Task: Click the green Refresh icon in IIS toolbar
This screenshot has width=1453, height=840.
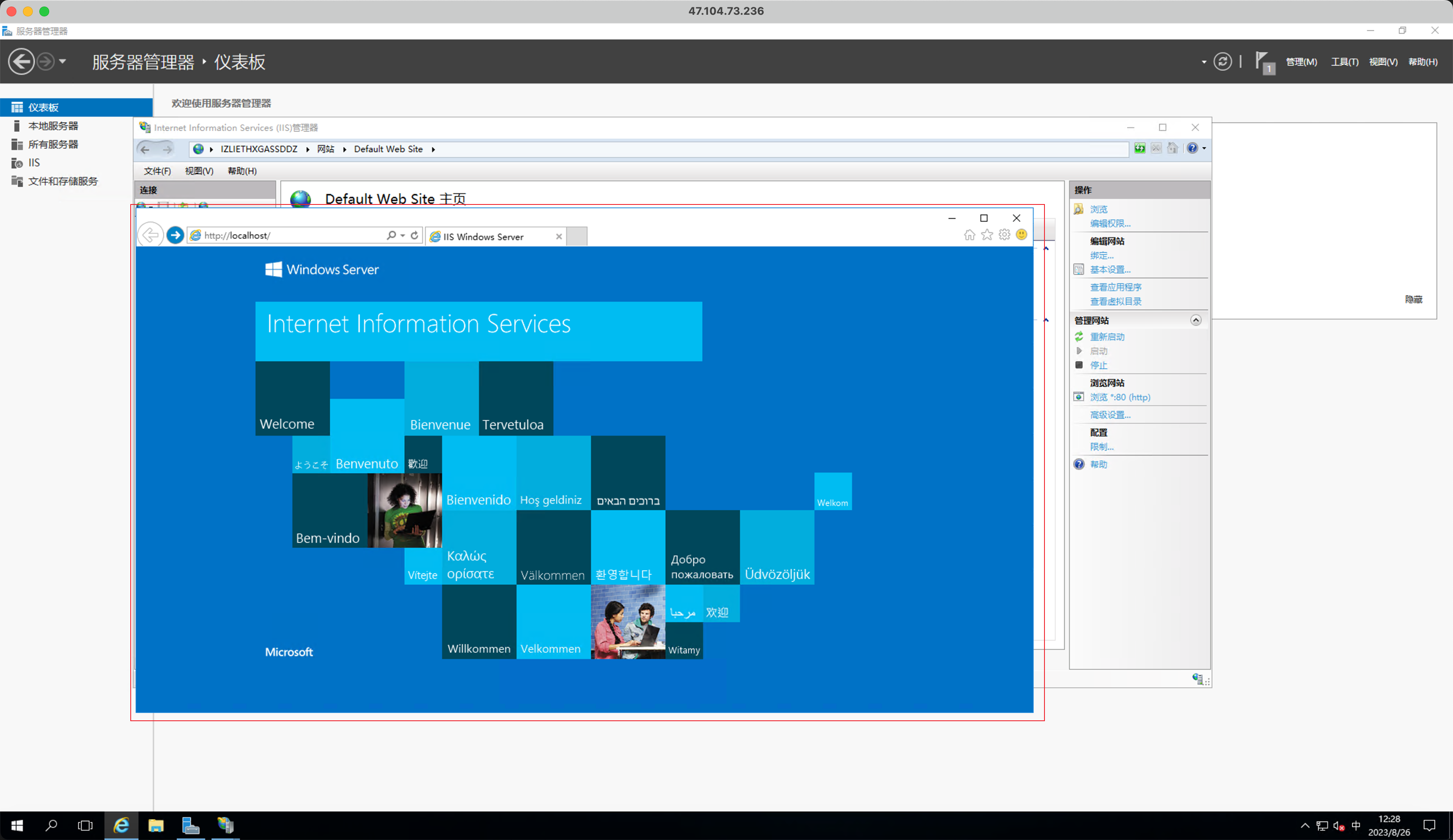Action: [1140, 148]
